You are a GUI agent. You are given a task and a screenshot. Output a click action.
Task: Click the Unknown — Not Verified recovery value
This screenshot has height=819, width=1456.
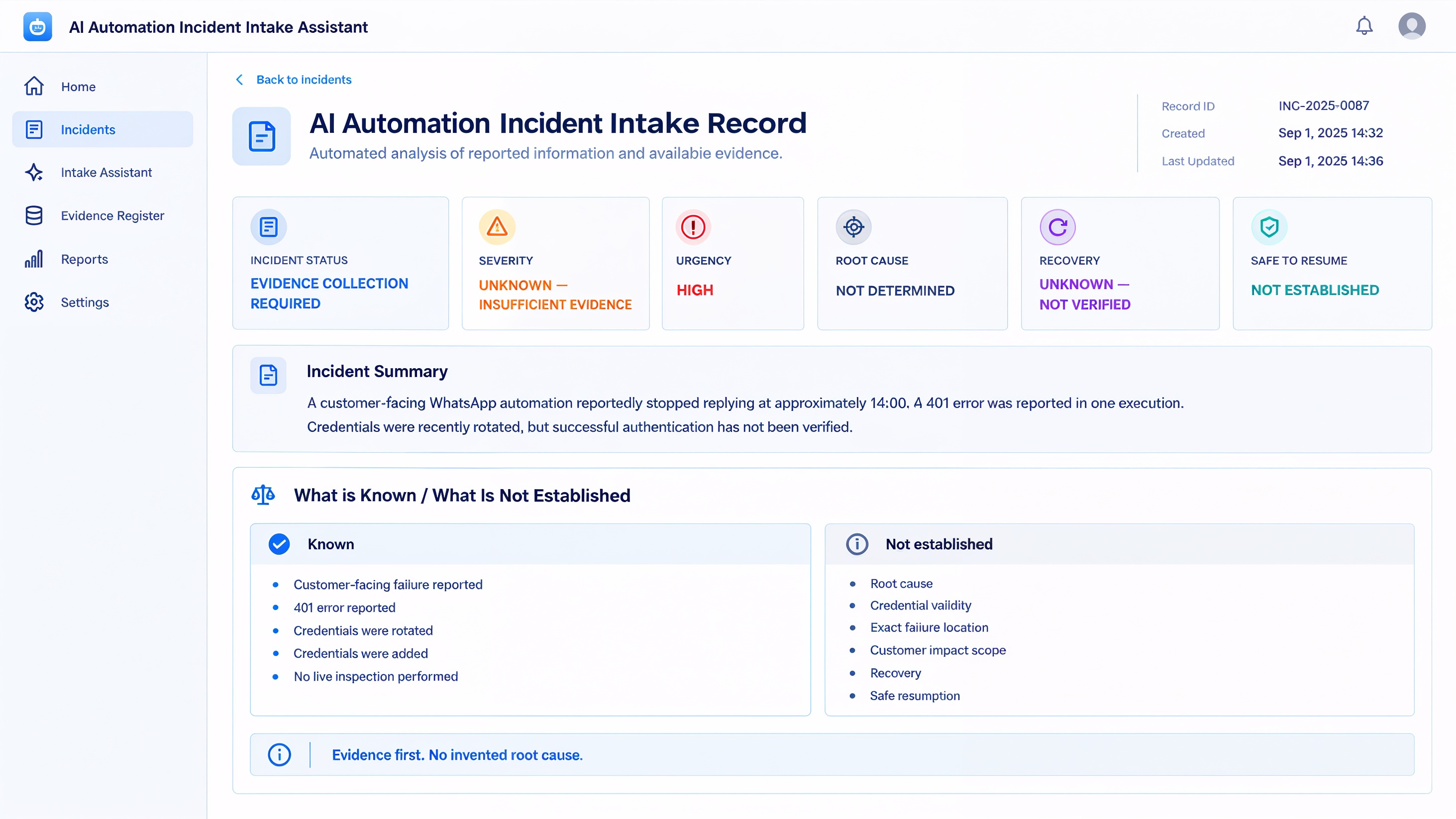pos(1085,294)
